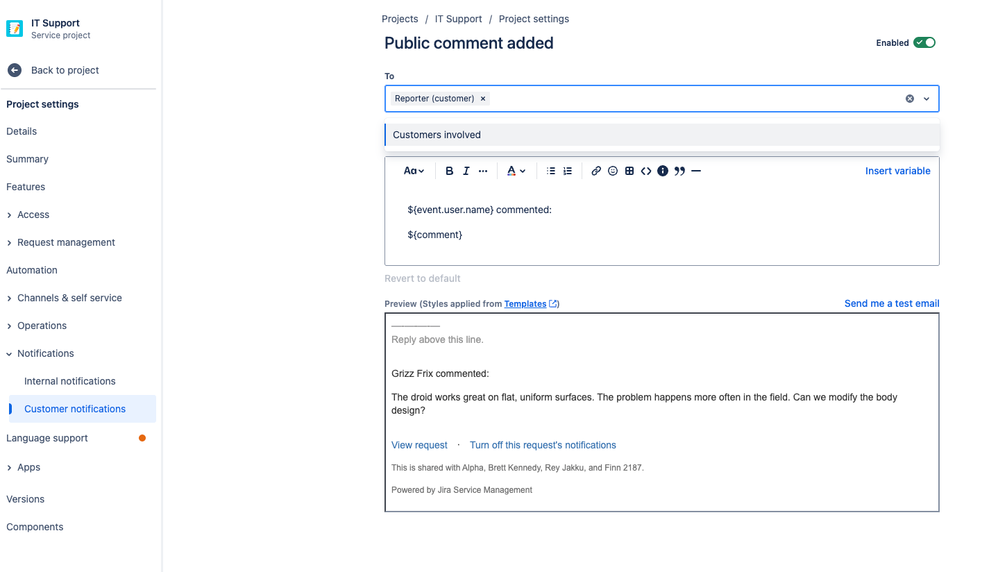Toggle the To field dropdown arrow
Screen dimensions: 998x572
(x=927, y=99)
